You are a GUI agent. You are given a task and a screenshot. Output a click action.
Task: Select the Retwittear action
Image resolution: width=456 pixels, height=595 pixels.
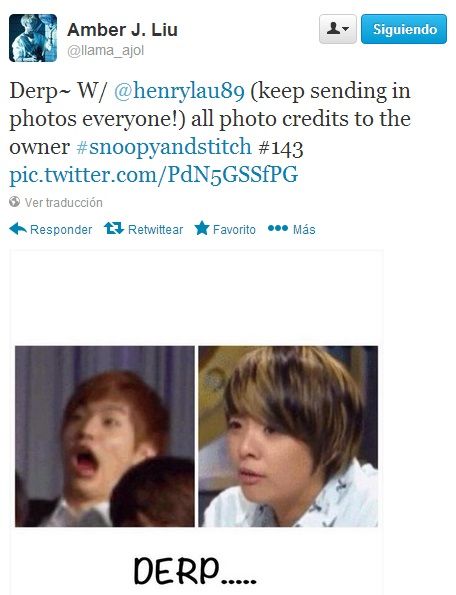click(x=155, y=230)
